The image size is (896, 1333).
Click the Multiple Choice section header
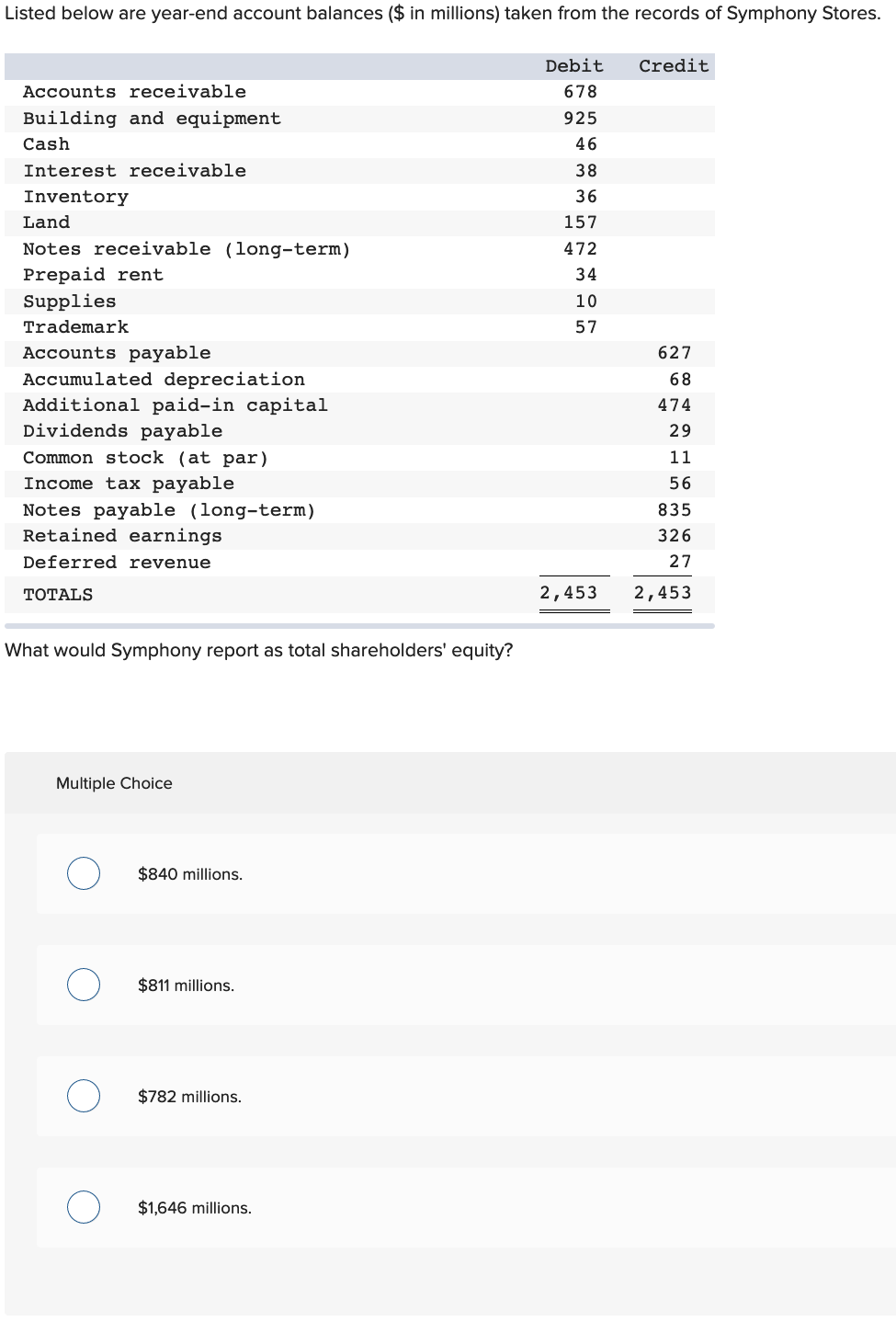click(113, 783)
